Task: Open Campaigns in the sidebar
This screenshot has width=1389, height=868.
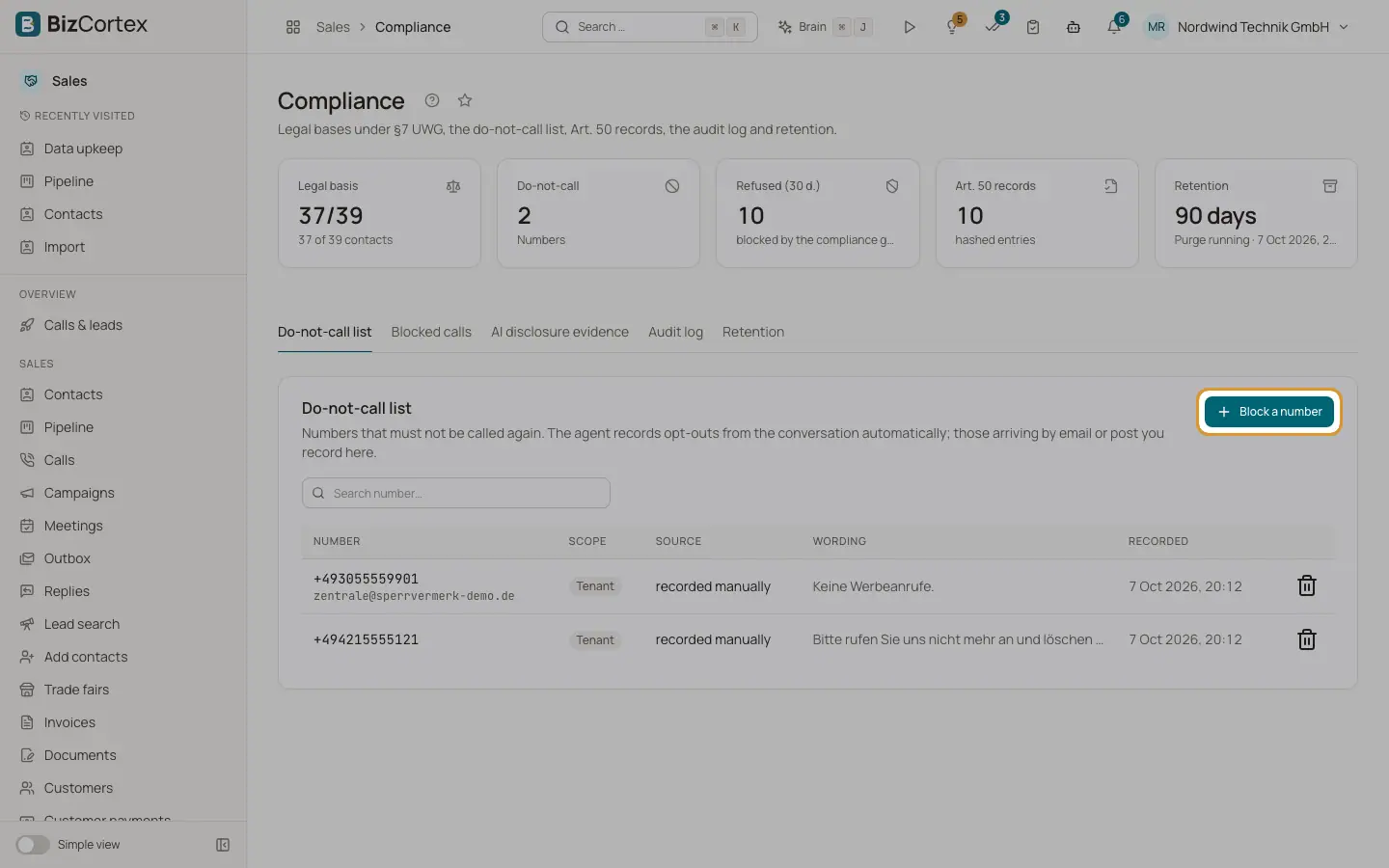Action: click(x=79, y=493)
